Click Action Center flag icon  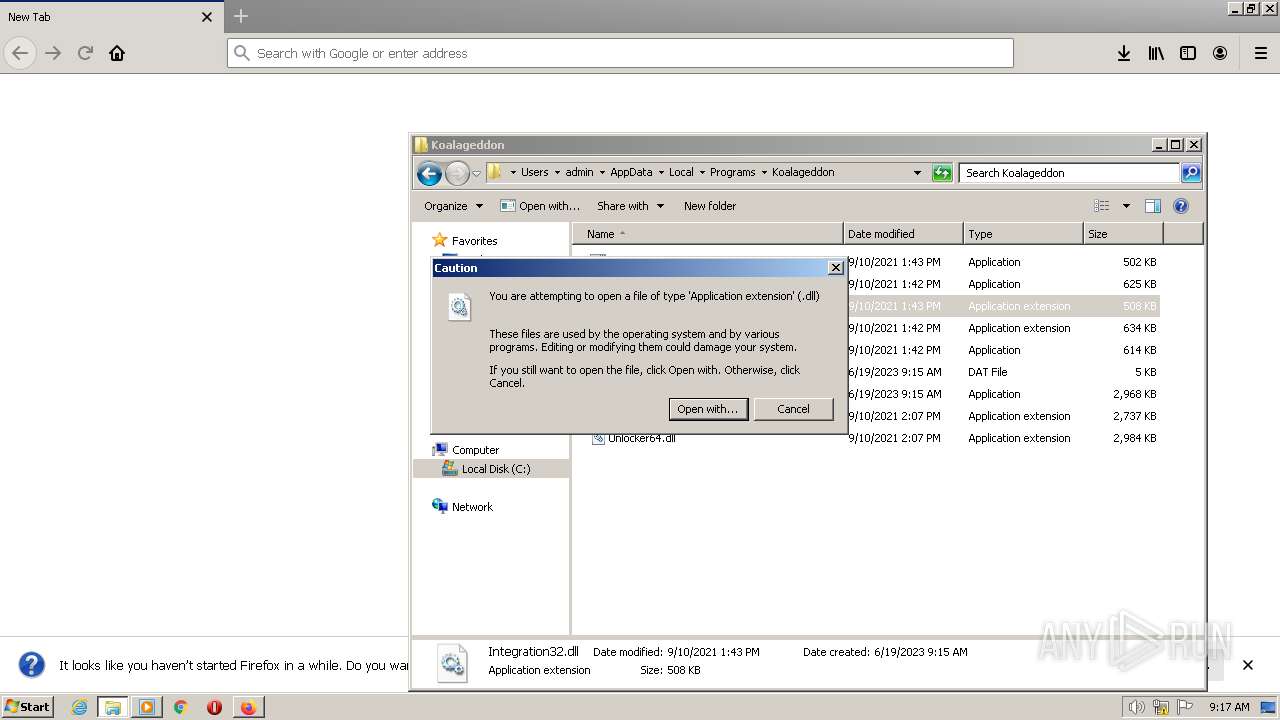[x=1185, y=707]
